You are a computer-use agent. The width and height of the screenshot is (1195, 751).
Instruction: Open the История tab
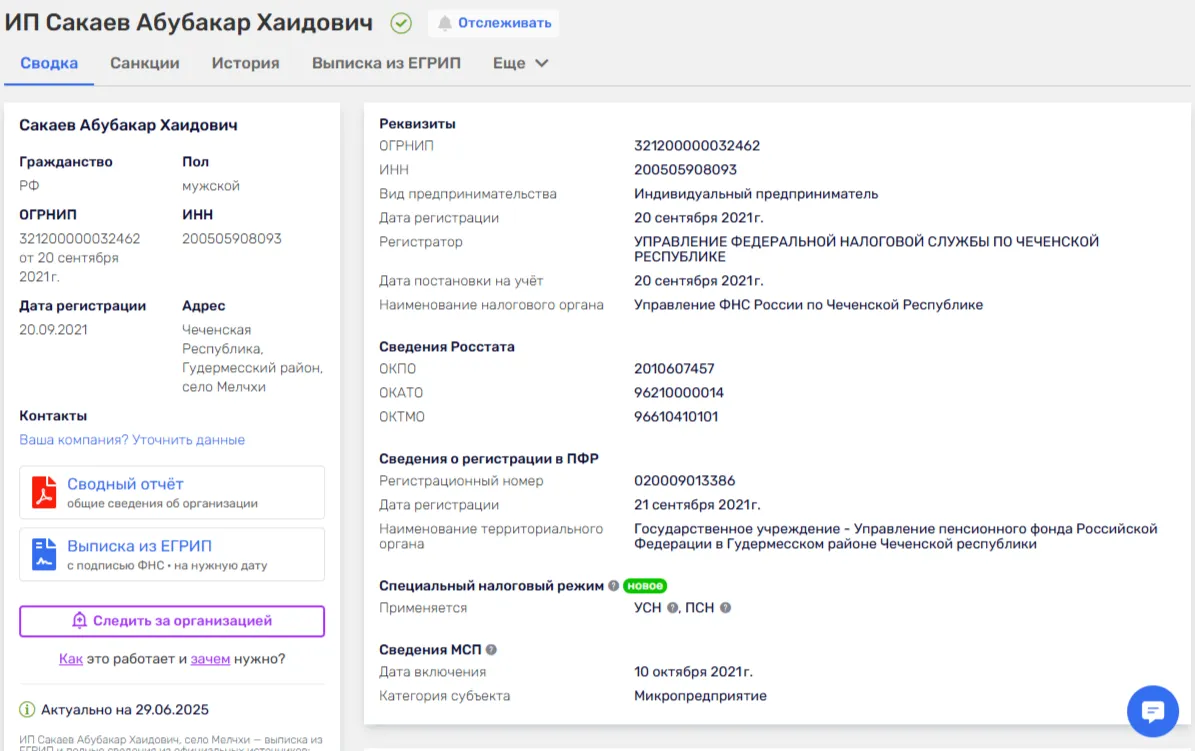click(x=245, y=63)
